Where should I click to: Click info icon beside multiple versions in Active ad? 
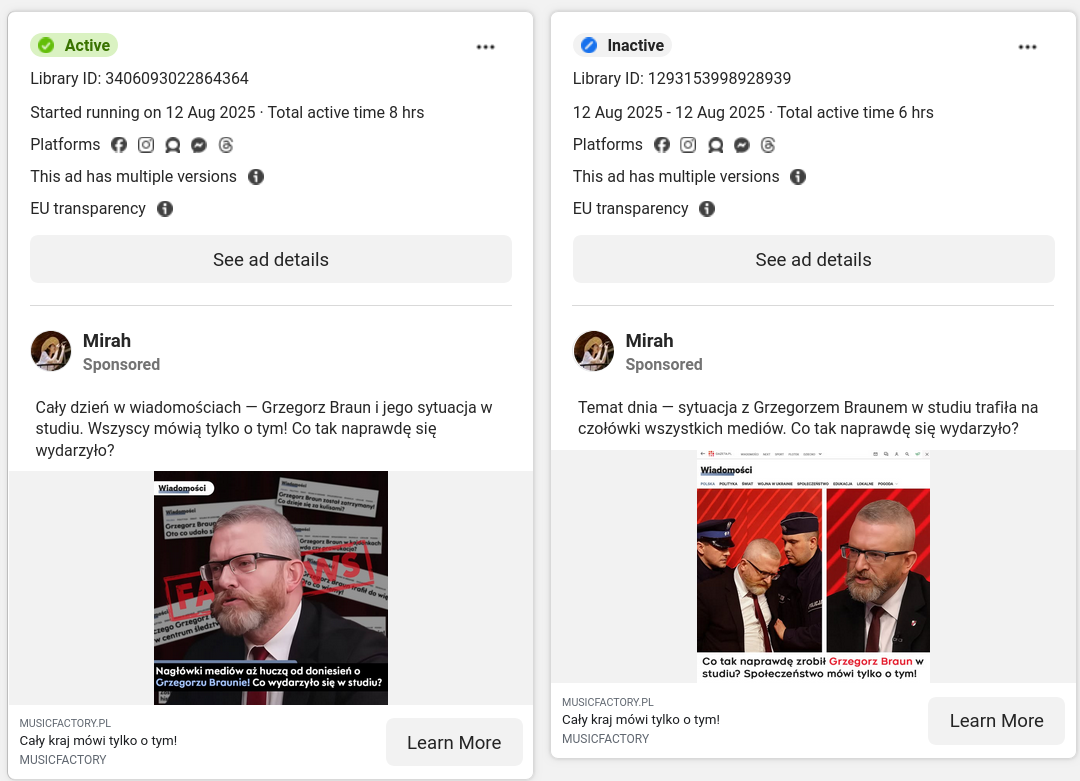click(256, 177)
